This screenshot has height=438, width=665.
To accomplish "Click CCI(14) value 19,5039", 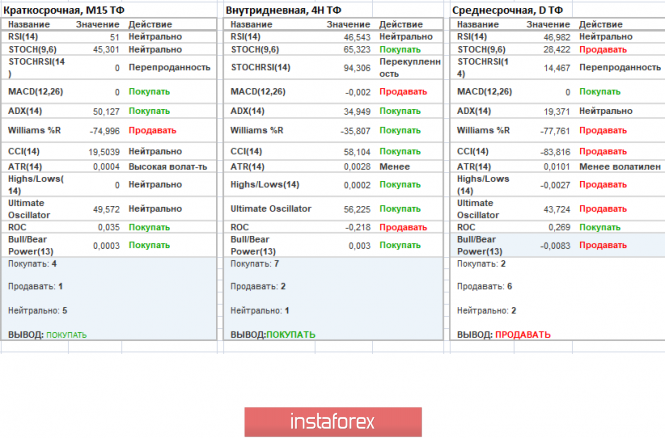I will 104,152.
